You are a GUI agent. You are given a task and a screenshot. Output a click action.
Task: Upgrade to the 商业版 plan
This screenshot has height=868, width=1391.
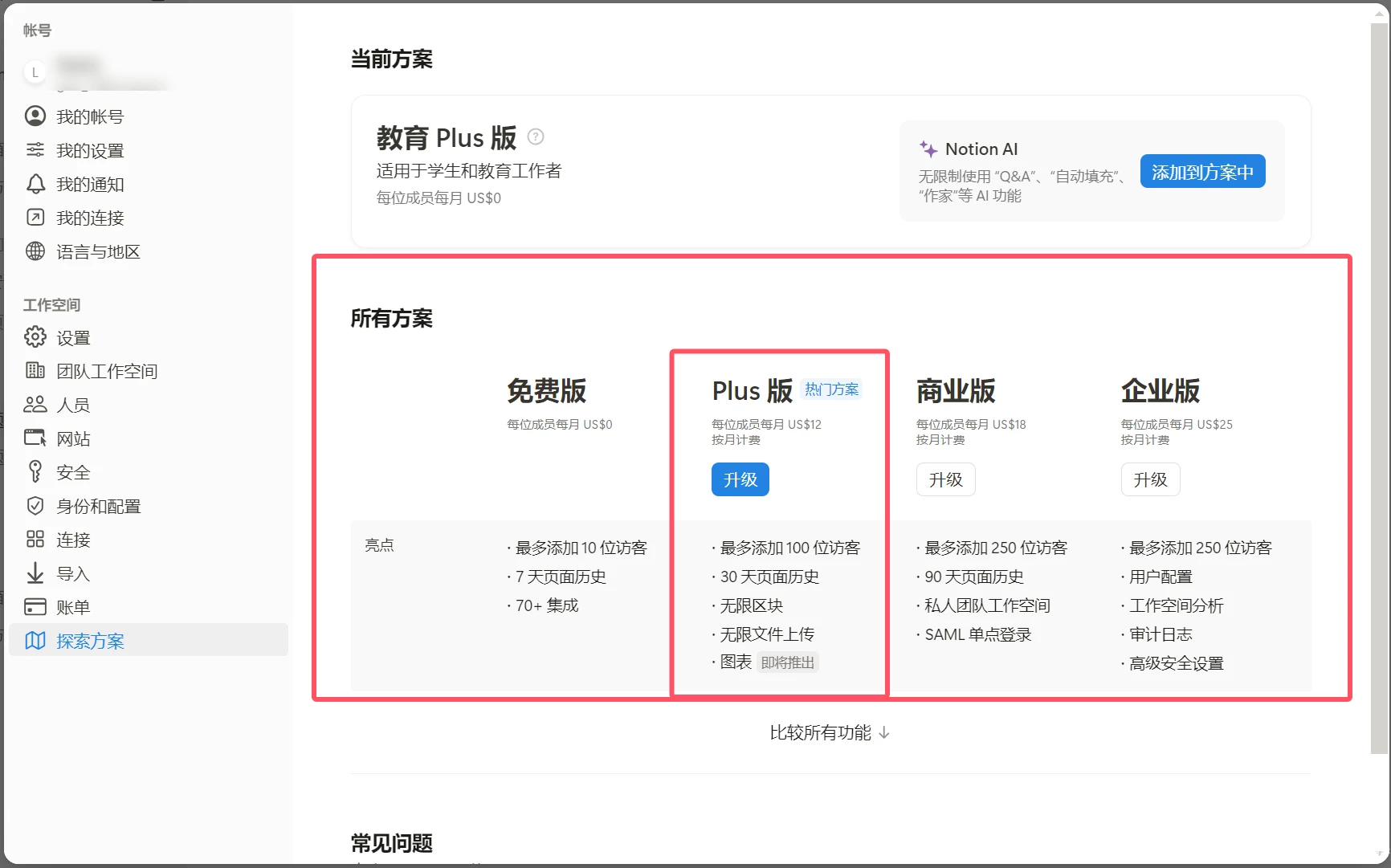[945, 479]
